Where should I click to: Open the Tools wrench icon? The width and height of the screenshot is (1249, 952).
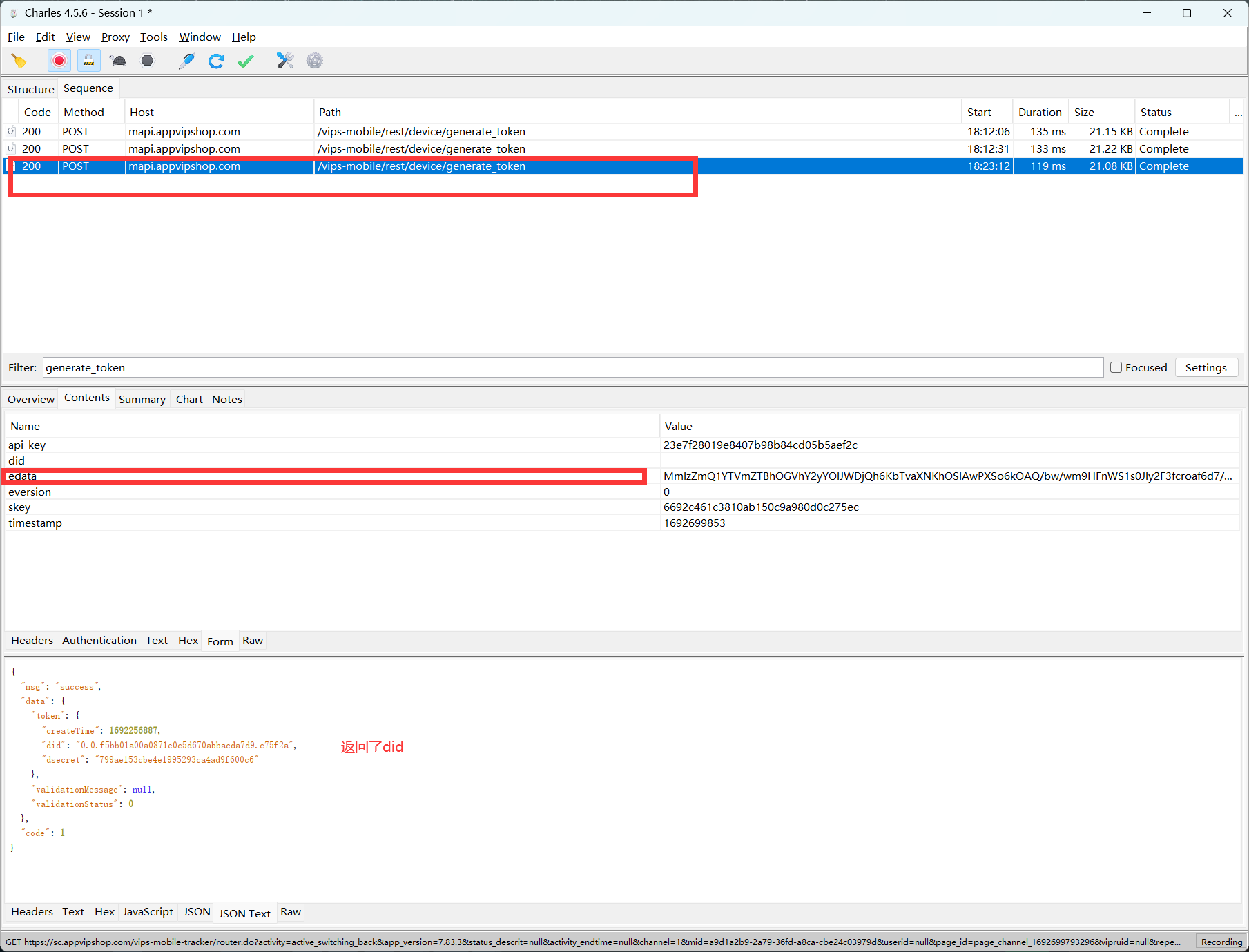tap(285, 61)
